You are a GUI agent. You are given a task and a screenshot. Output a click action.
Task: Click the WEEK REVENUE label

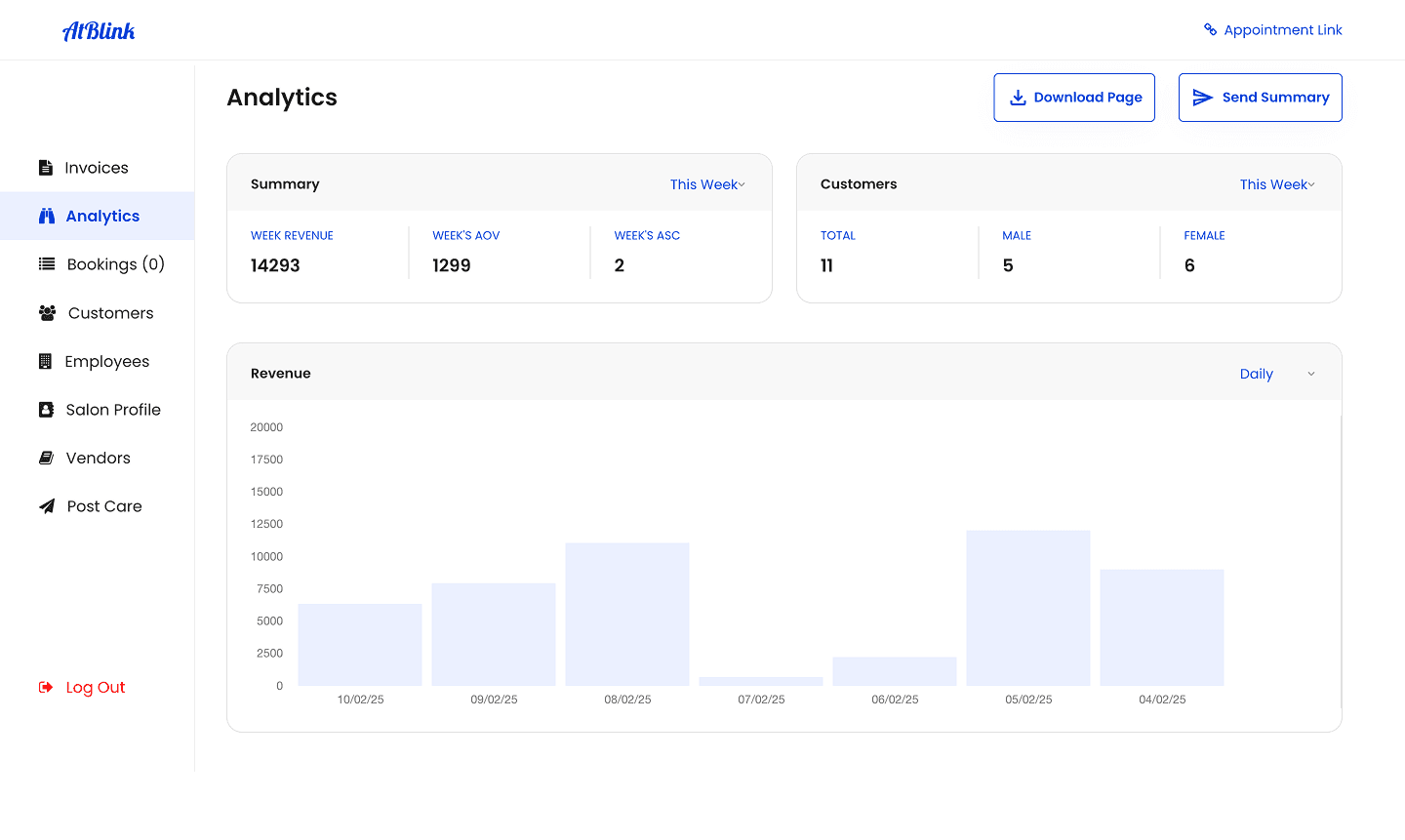292,236
